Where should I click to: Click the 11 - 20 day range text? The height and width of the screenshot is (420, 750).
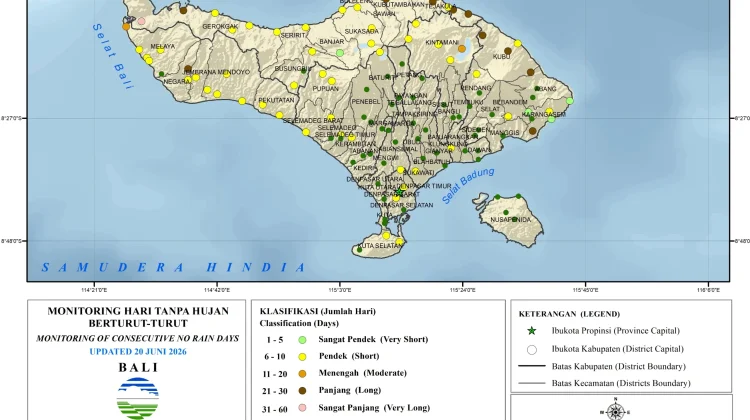point(275,374)
